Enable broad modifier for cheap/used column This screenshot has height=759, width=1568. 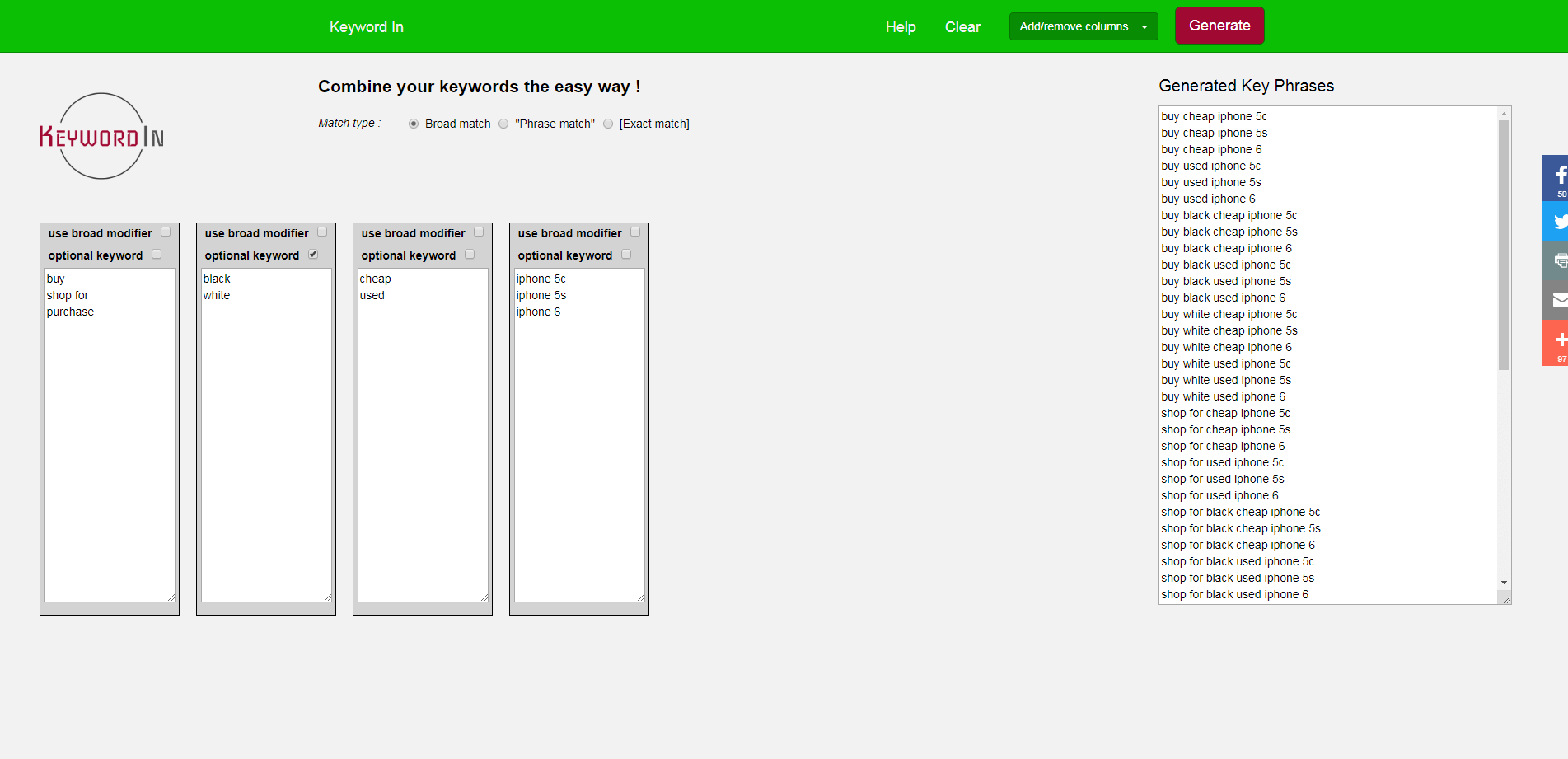[479, 232]
